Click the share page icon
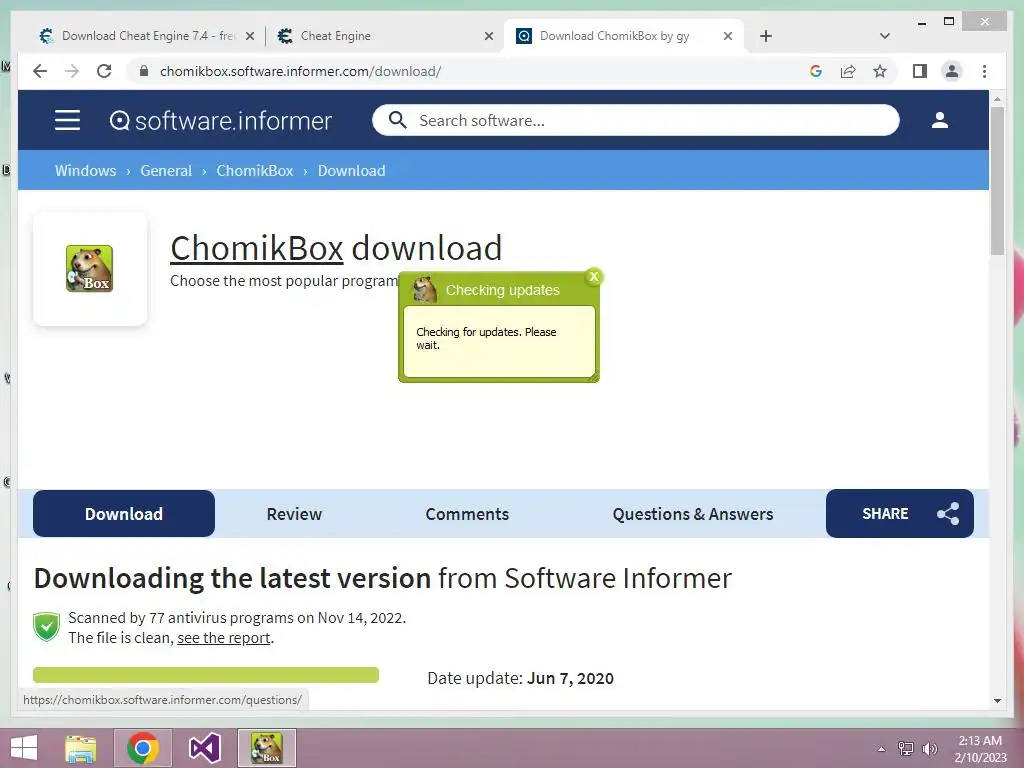The height and width of the screenshot is (768, 1024). [x=848, y=71]
